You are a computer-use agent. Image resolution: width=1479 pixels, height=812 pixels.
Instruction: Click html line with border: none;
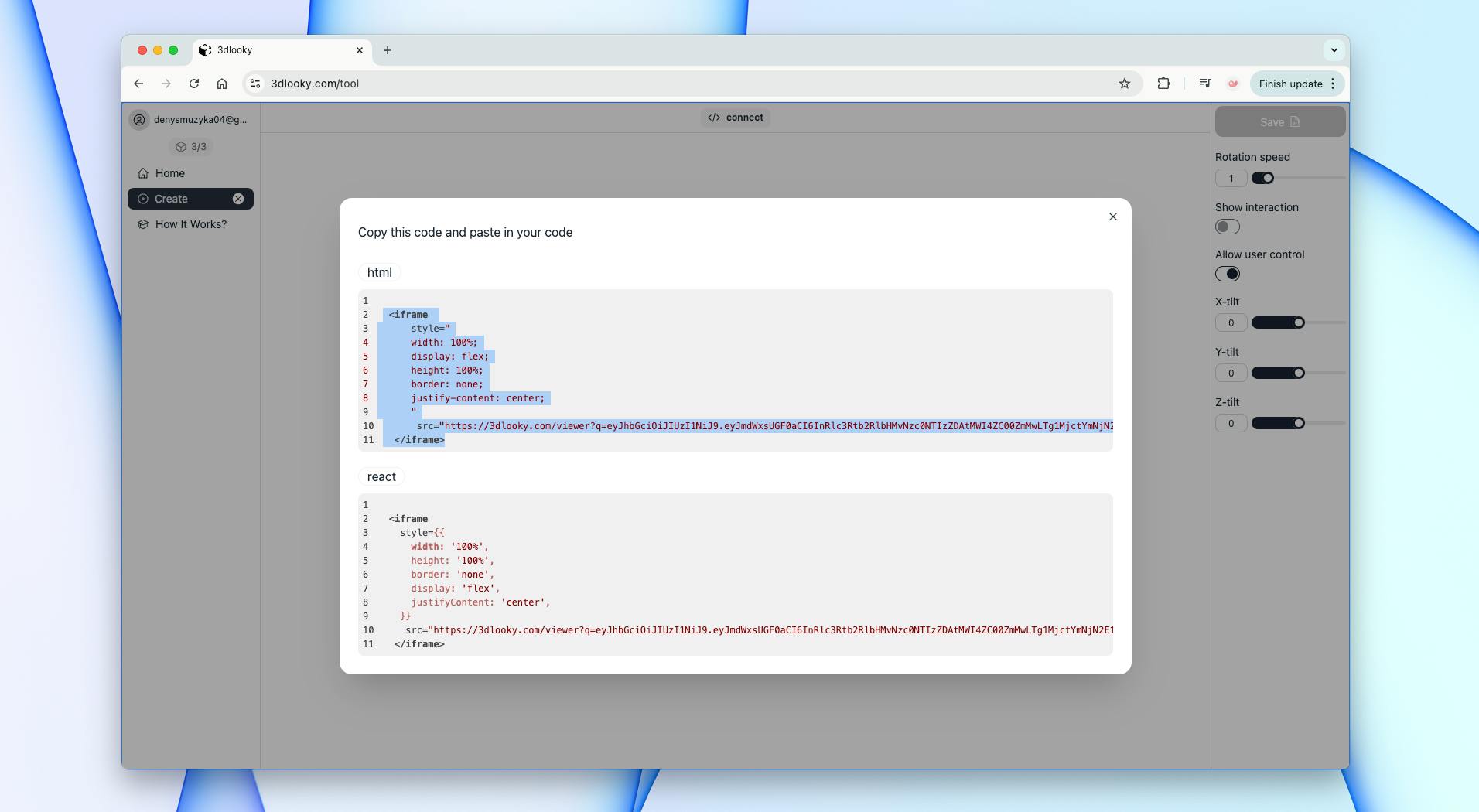(446, 384)
